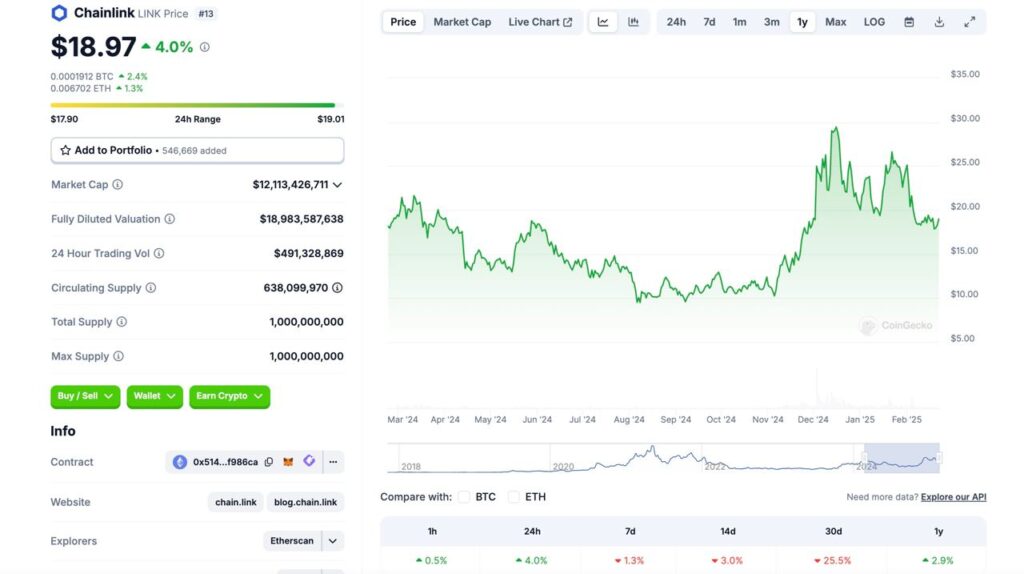
Task: Open the Fully Diluted Valuation info icon
Action: pos(170,219)
